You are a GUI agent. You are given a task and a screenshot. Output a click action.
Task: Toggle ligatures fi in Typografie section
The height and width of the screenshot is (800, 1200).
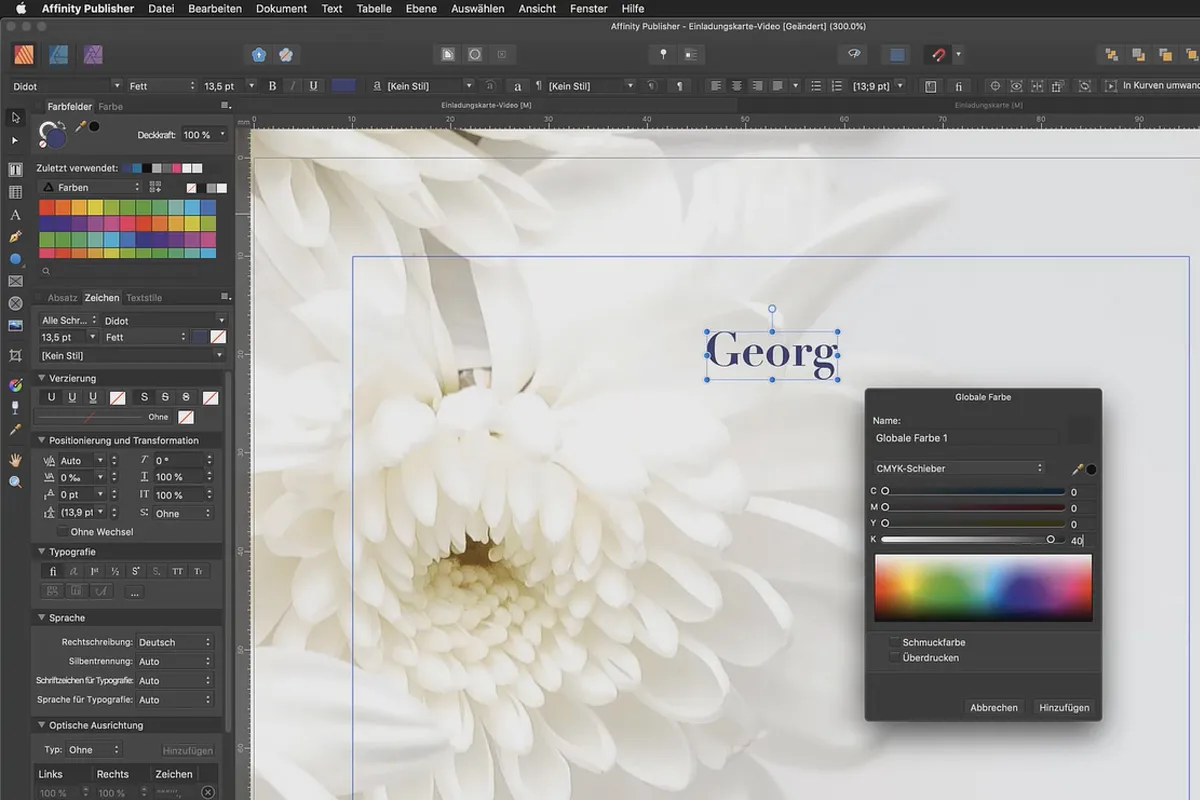point(53,571)
